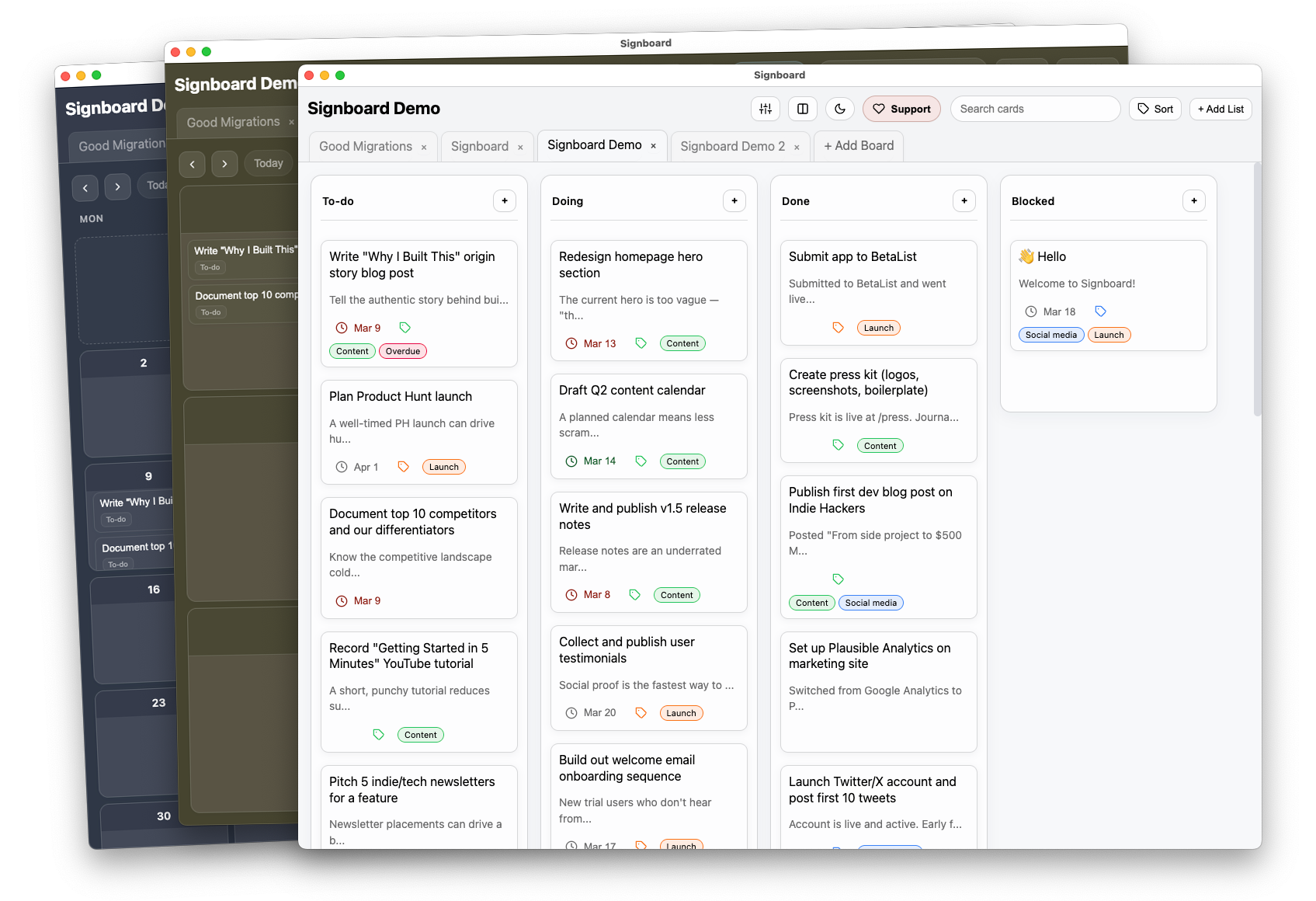Add a card to the To-do list
This screenshot has width=1316, height=901.
505,201
